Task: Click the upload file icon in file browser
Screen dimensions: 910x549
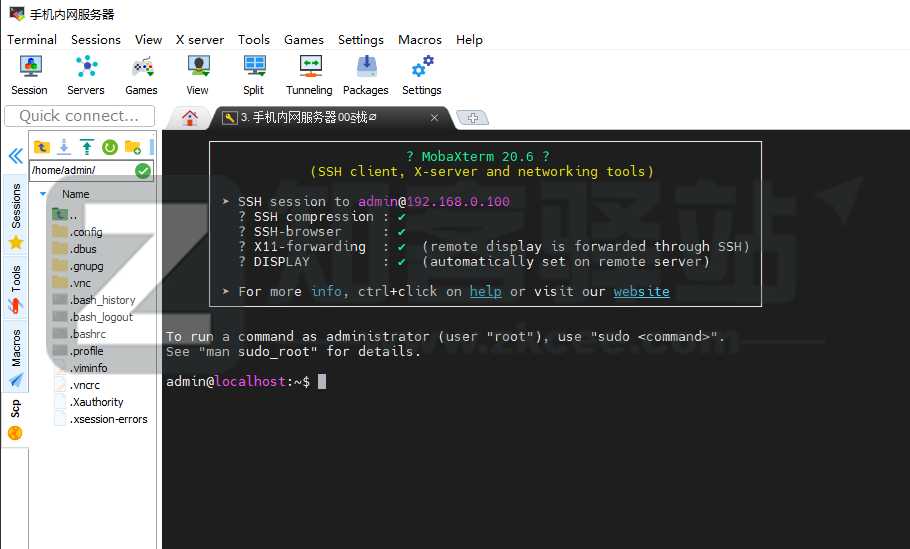Action: point(86,147)
